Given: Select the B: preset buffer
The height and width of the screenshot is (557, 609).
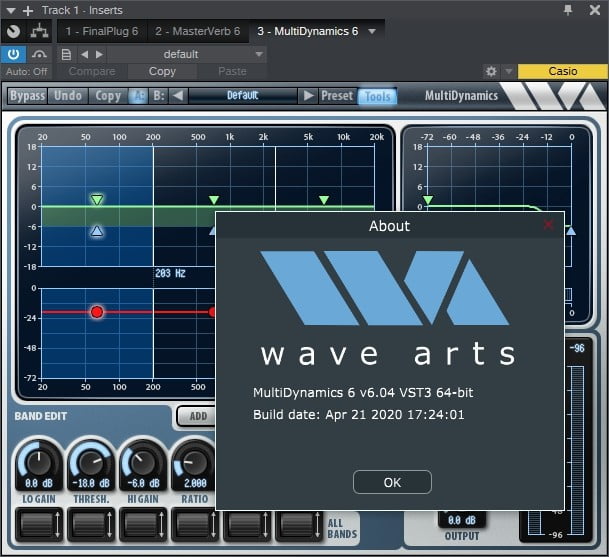Looking at the screenshot, I should 159,96.
